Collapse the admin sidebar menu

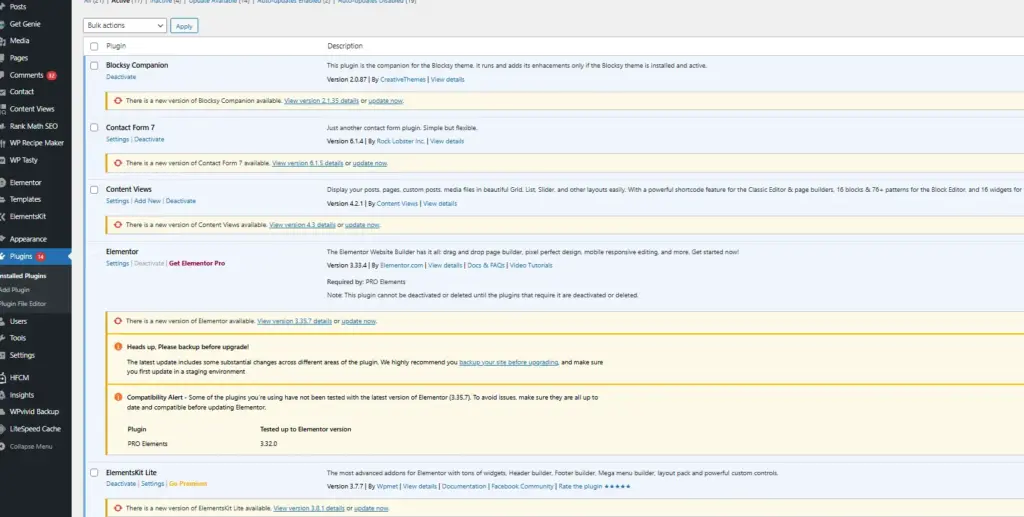pyautogui.click(x=28, y=446)
